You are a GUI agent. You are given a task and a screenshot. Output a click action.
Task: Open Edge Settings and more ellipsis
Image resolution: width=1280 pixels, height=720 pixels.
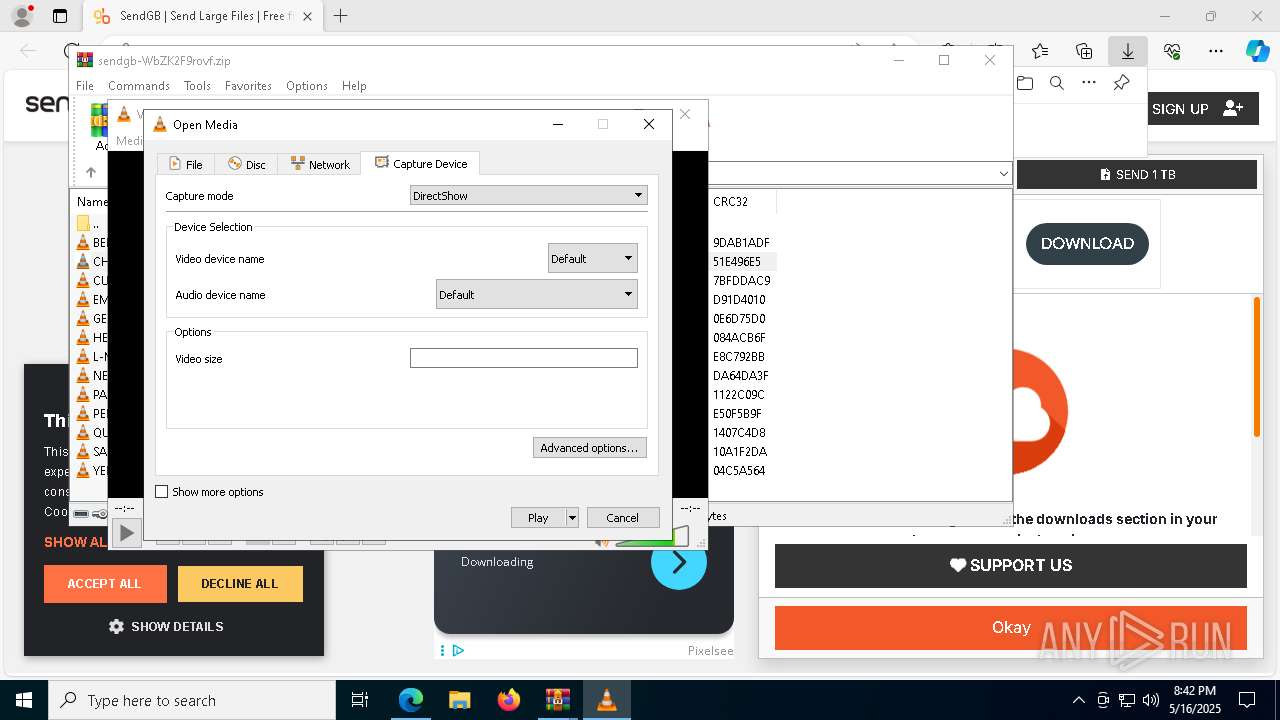(1216, 51)
